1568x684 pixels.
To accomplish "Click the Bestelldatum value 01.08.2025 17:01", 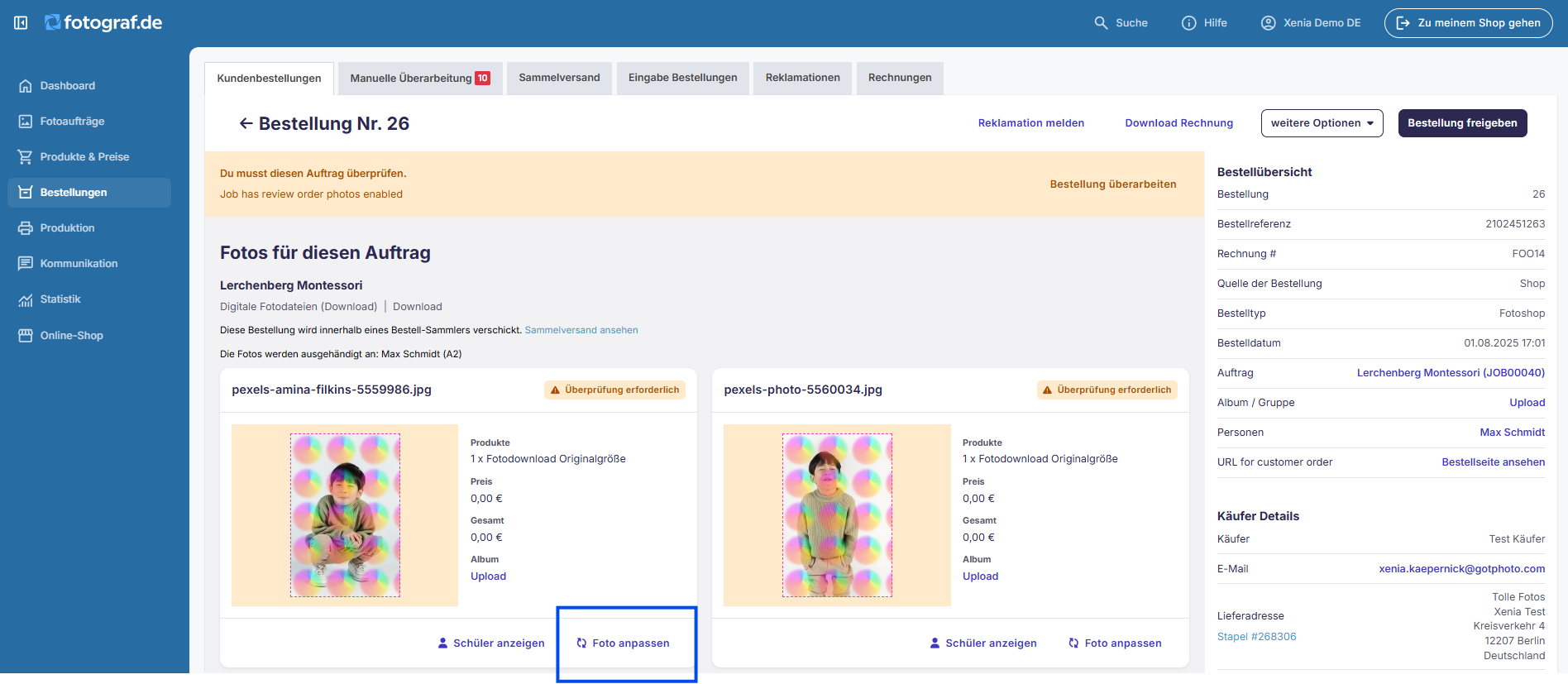I will (1504, 343).
